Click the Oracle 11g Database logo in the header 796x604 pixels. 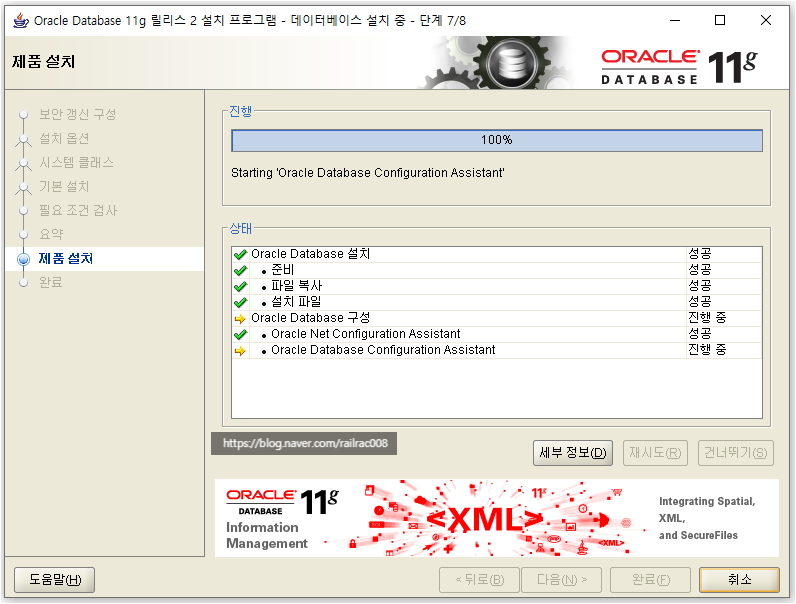679,66
